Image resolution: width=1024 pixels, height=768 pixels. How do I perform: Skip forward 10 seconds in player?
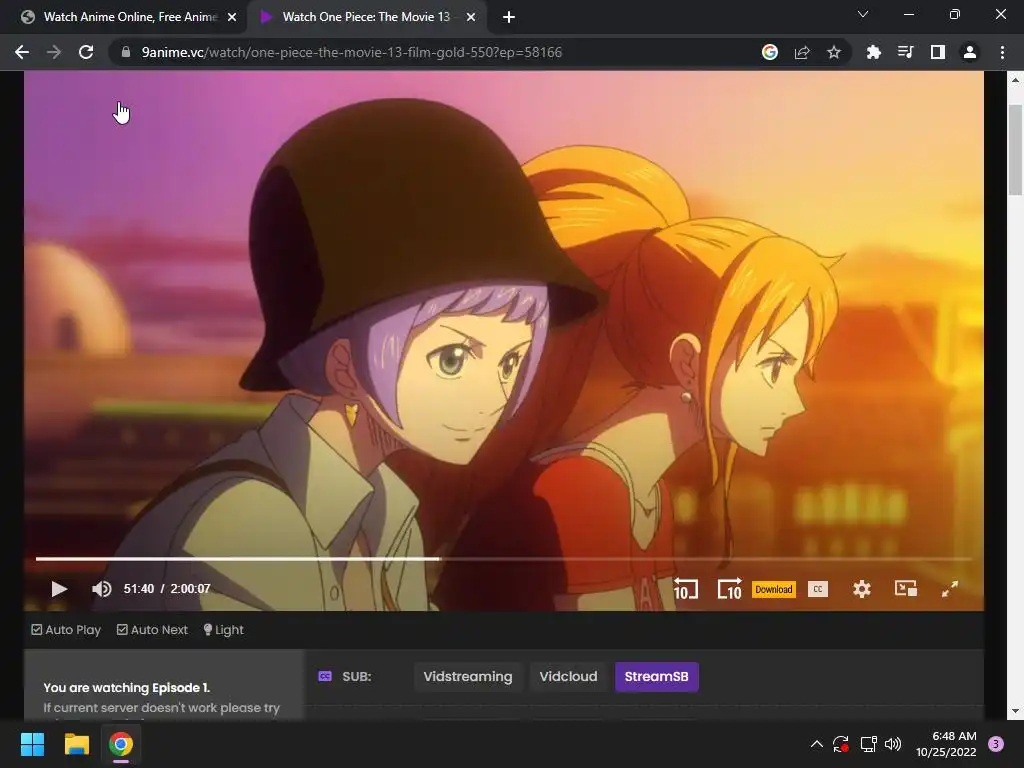coord(729,589)
